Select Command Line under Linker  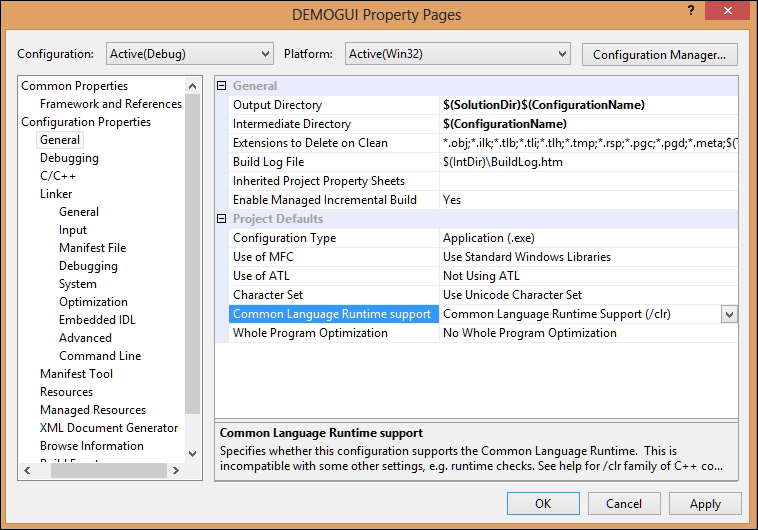(100, 355)
